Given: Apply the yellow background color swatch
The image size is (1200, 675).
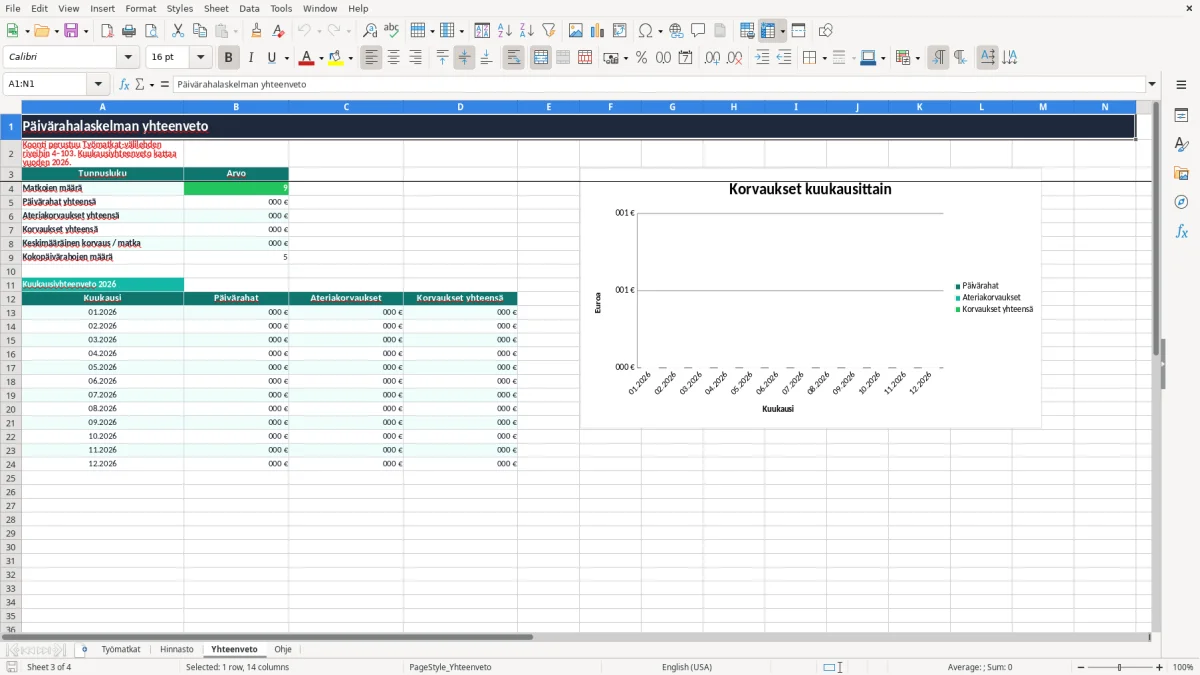Looking at the screenshot, I should (335, 58).
